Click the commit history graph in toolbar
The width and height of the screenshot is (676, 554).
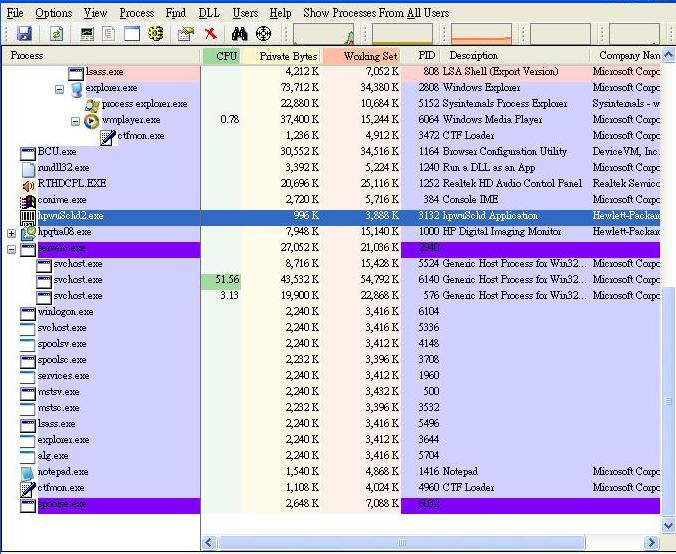tap(402, 34)
